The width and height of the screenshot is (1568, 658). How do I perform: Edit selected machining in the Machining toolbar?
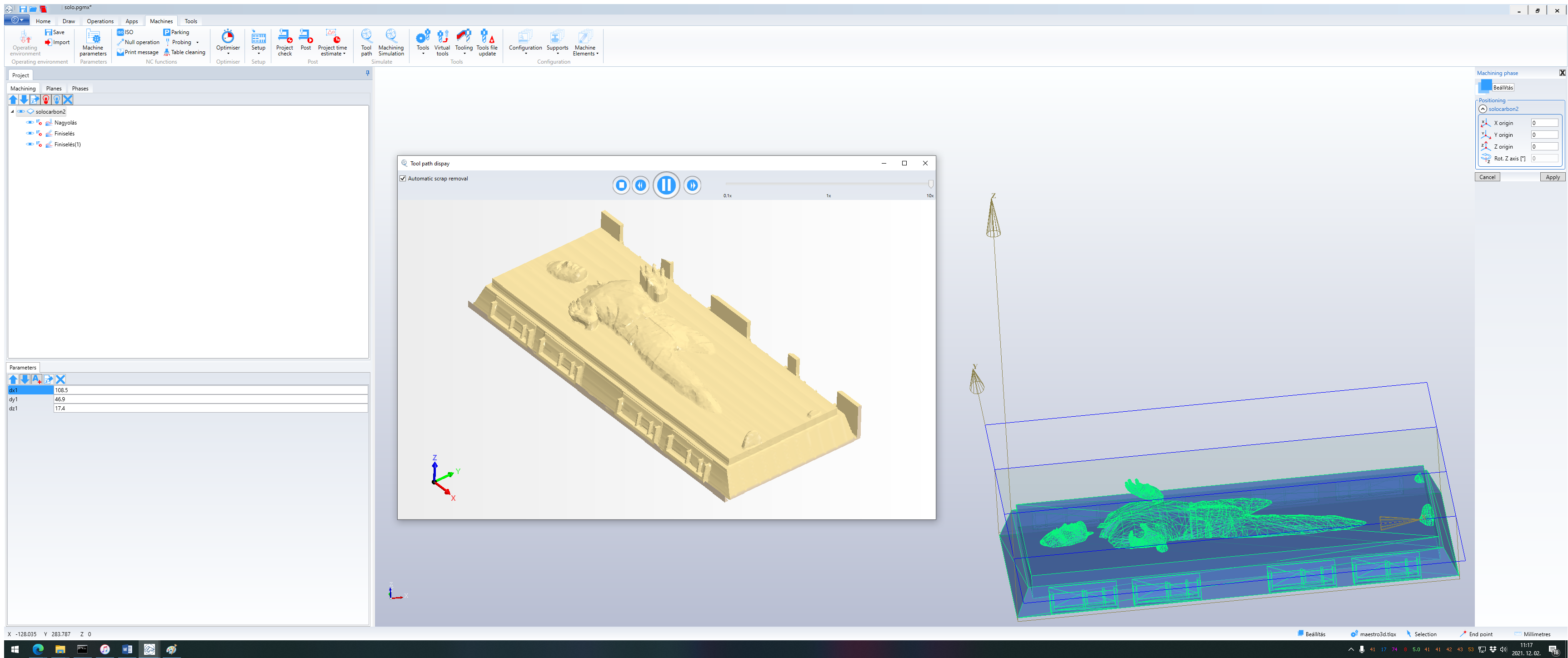[x=35, y=99]
